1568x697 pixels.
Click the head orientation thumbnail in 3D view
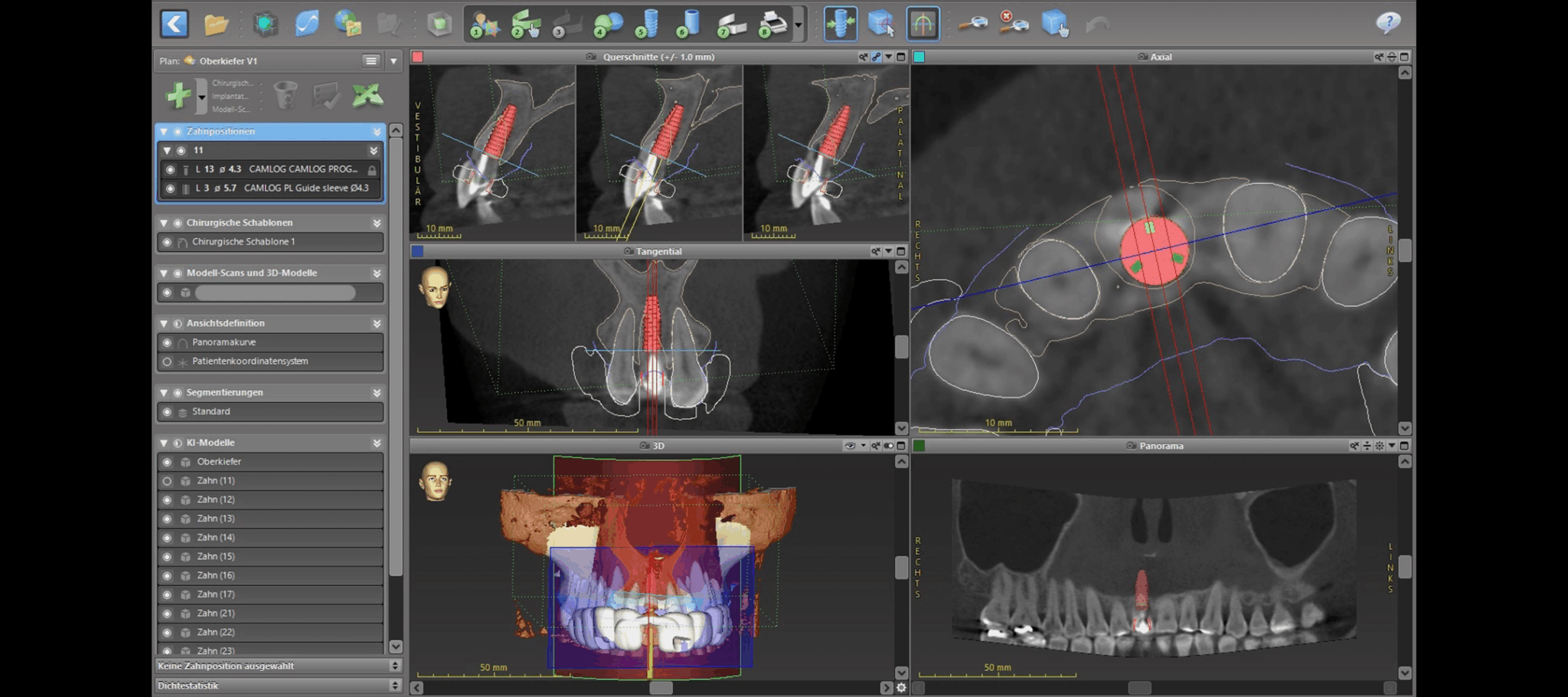click(x=436, y=481)
